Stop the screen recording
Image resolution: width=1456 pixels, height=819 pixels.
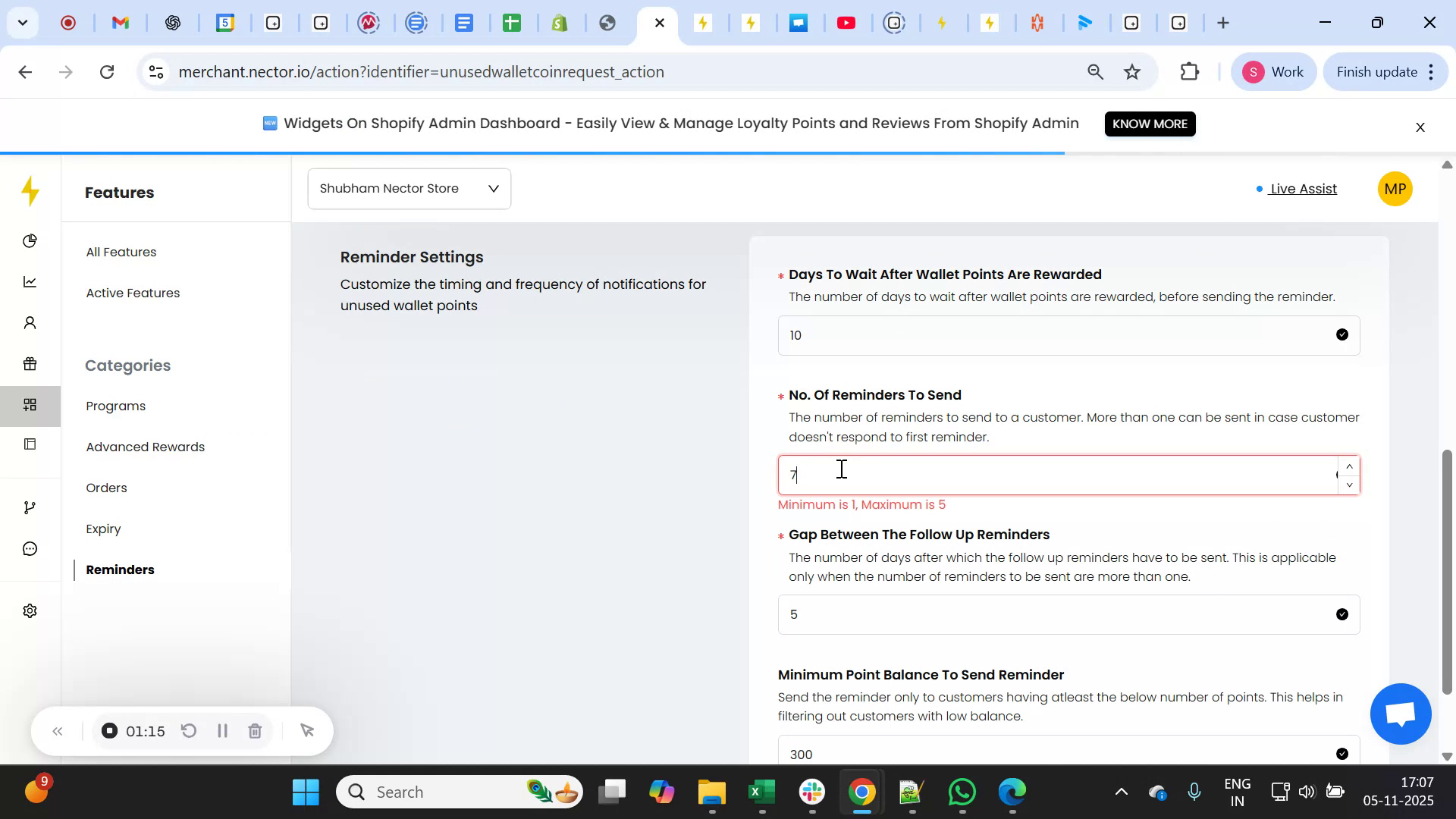click(109, 731)
